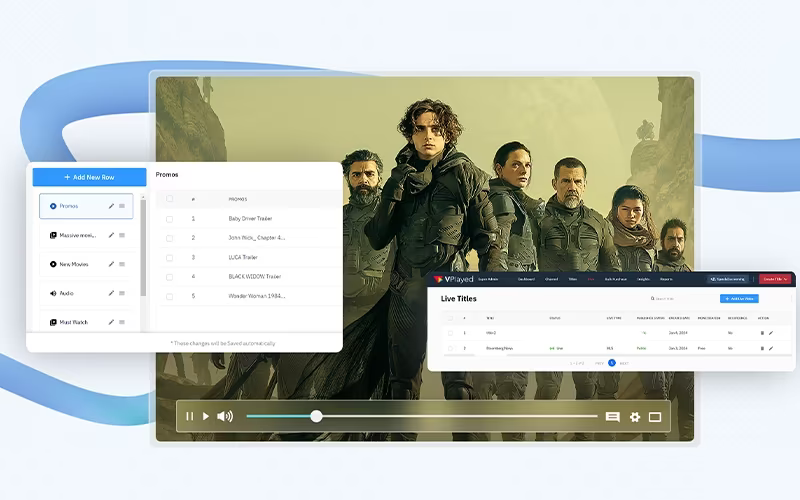This screenshot has width=800, height=500.
Task: Edit the New Movies row pencil icon
Action: [x=111, y=264]
